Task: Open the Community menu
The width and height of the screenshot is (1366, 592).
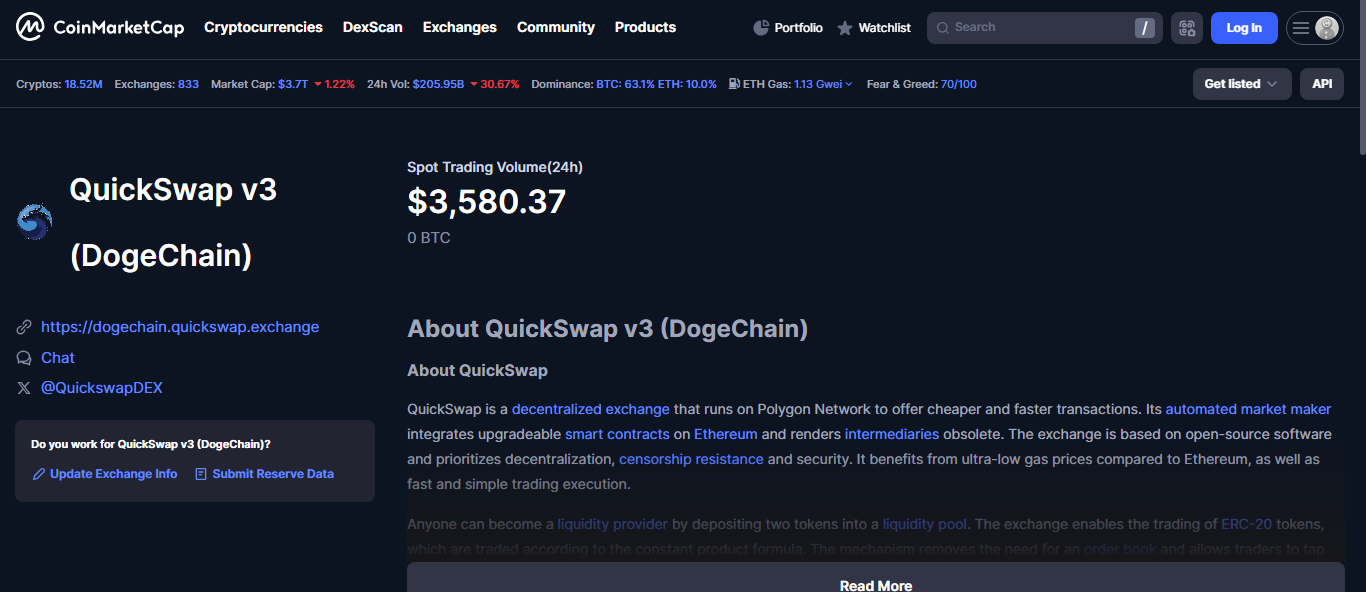Action: coord(556,27)
